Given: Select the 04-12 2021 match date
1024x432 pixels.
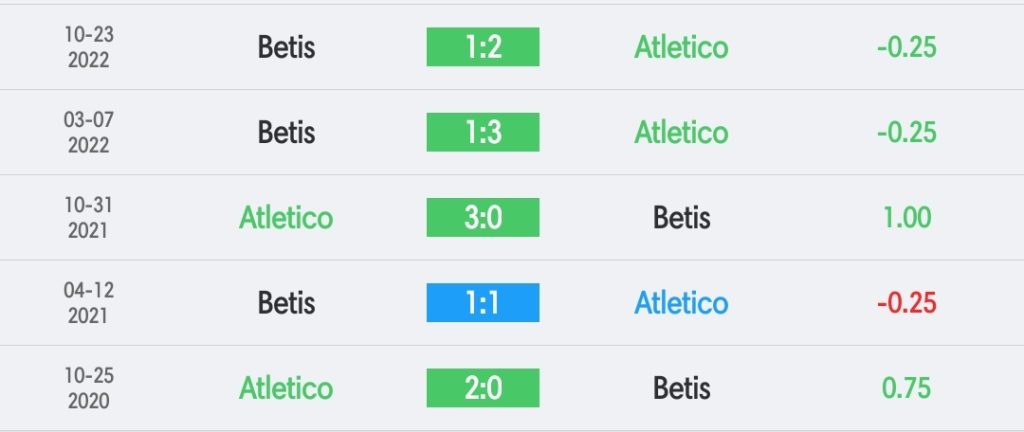Looking at the screenshot, I should (89, 303).
